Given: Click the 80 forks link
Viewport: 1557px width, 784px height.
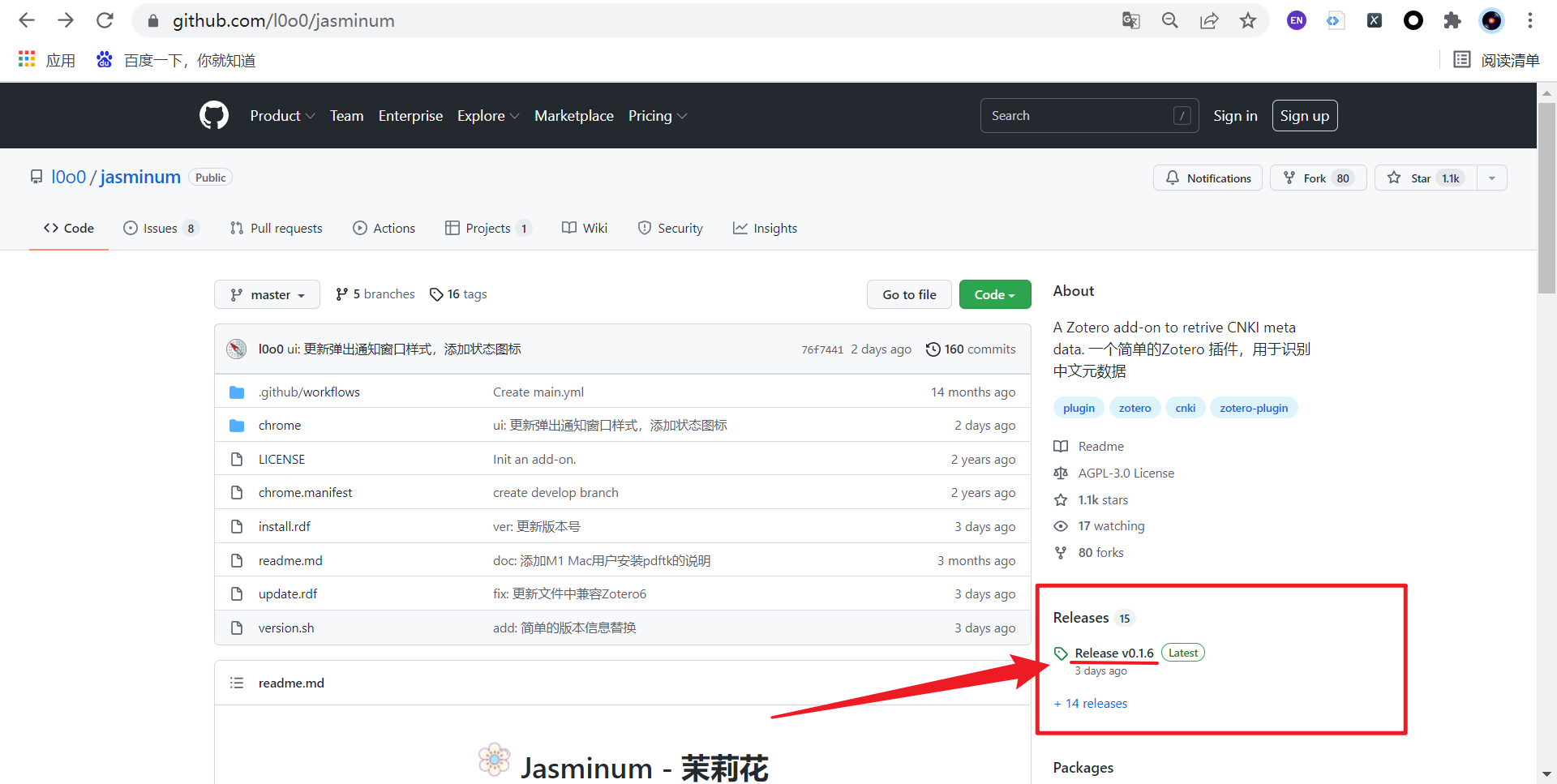Looking at the screenshot, I should (1089, 552).
